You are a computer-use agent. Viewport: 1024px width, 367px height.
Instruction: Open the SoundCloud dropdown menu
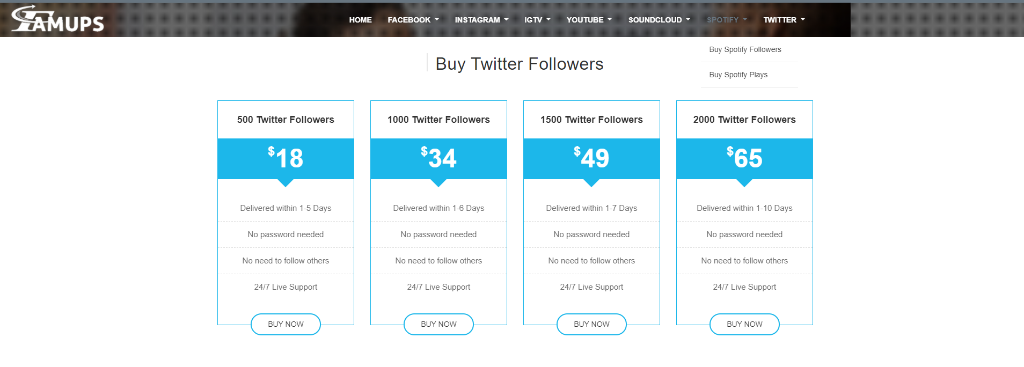click(659, 20)
